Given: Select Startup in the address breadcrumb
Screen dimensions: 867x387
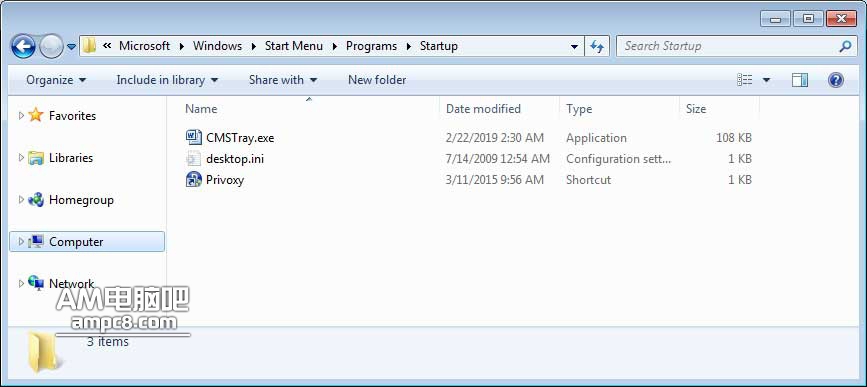Looking at the screenshot, I should [x=438, y=46].
